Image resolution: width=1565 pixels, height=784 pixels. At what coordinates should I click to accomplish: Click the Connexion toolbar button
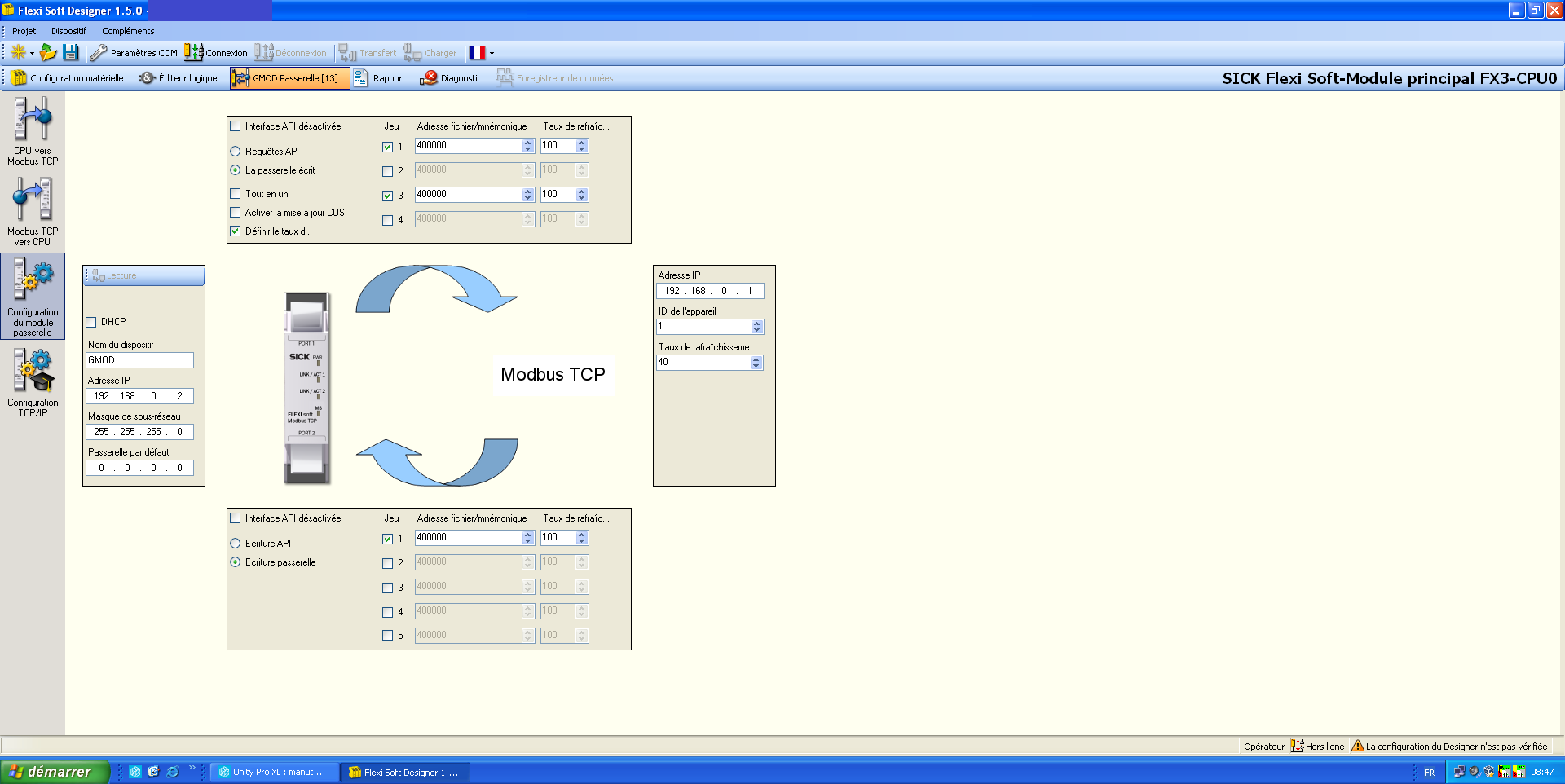[x=216, y=53]
